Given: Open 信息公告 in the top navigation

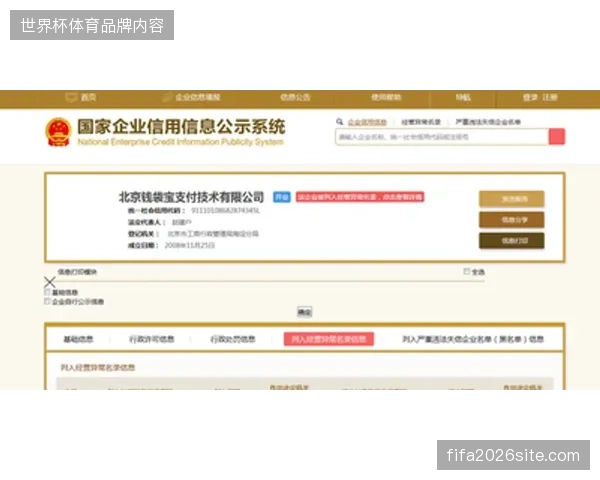Looking at the screenshot, I should tap(295, 97).
